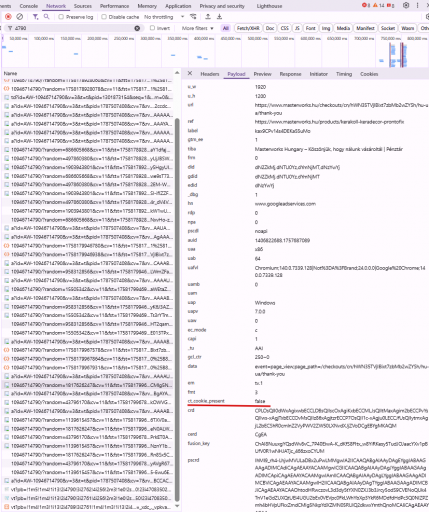Open the Performance tab

[x=115, y=6]
